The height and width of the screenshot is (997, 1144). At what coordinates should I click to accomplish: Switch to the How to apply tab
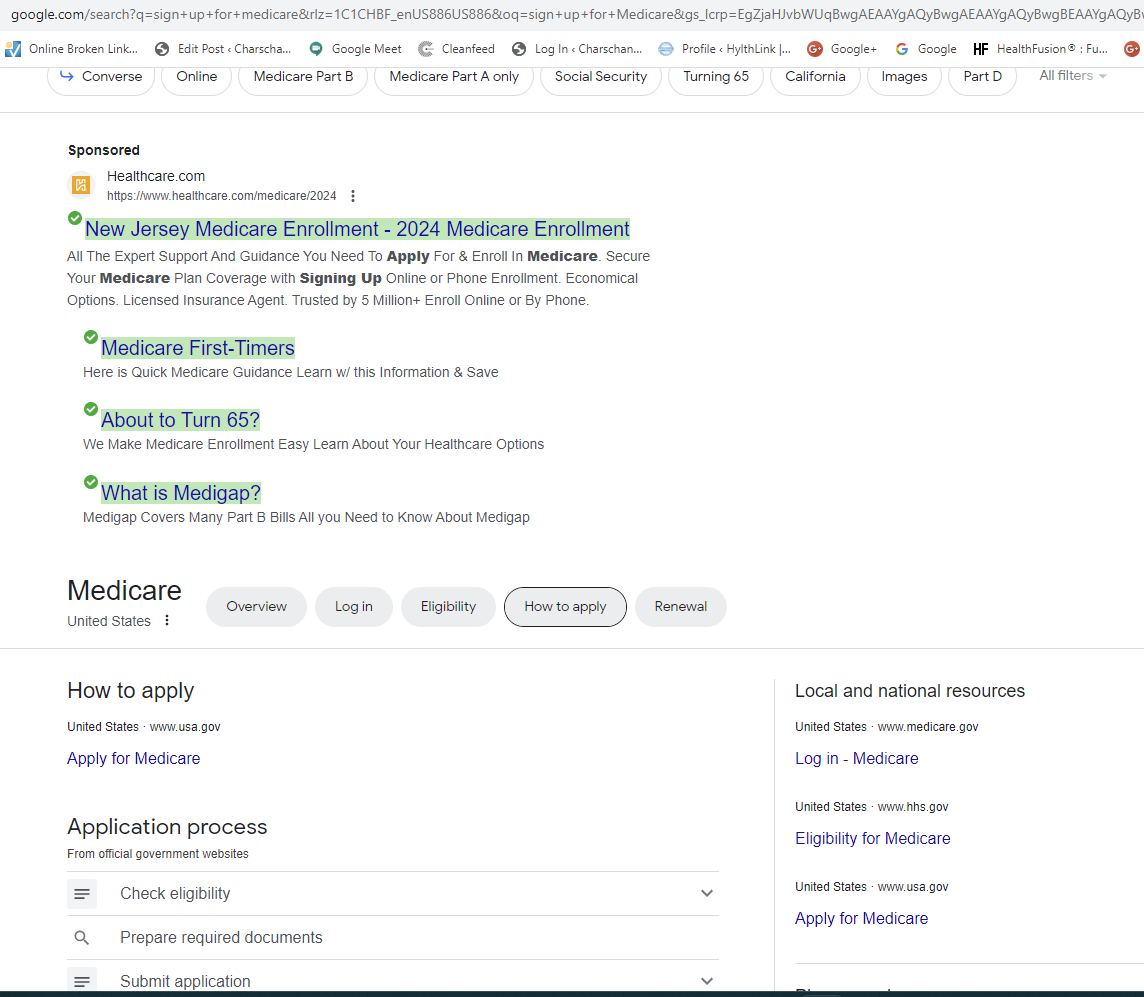pyautogui.click(x=565, y=607)
